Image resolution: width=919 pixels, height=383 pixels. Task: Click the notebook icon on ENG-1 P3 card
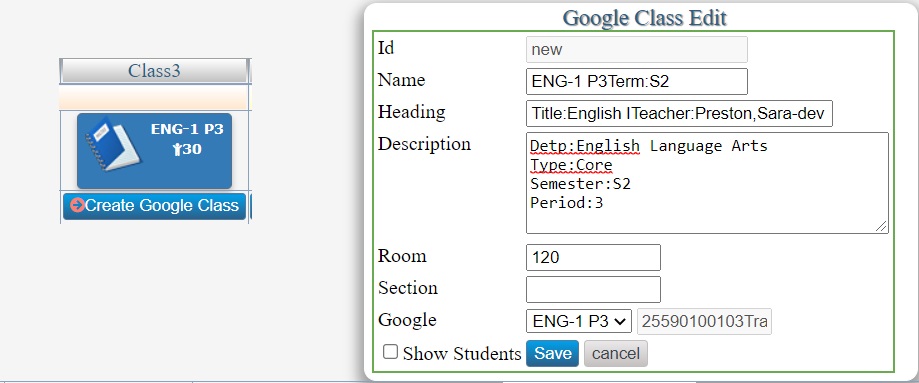pos(113,144)
